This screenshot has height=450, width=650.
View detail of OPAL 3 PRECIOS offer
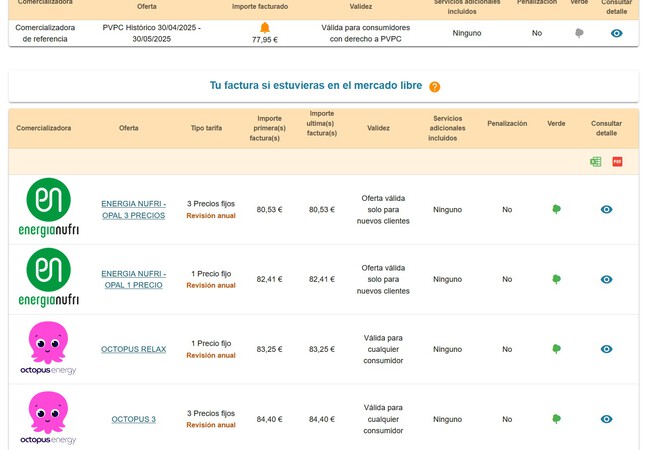[x=606, y=209]
